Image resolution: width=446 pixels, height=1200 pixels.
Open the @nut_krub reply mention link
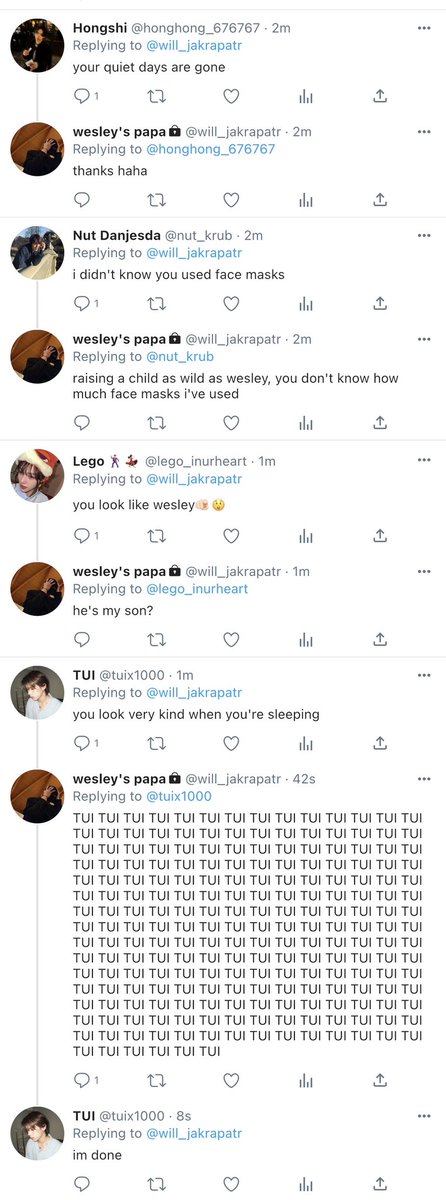tap(180, 356)
